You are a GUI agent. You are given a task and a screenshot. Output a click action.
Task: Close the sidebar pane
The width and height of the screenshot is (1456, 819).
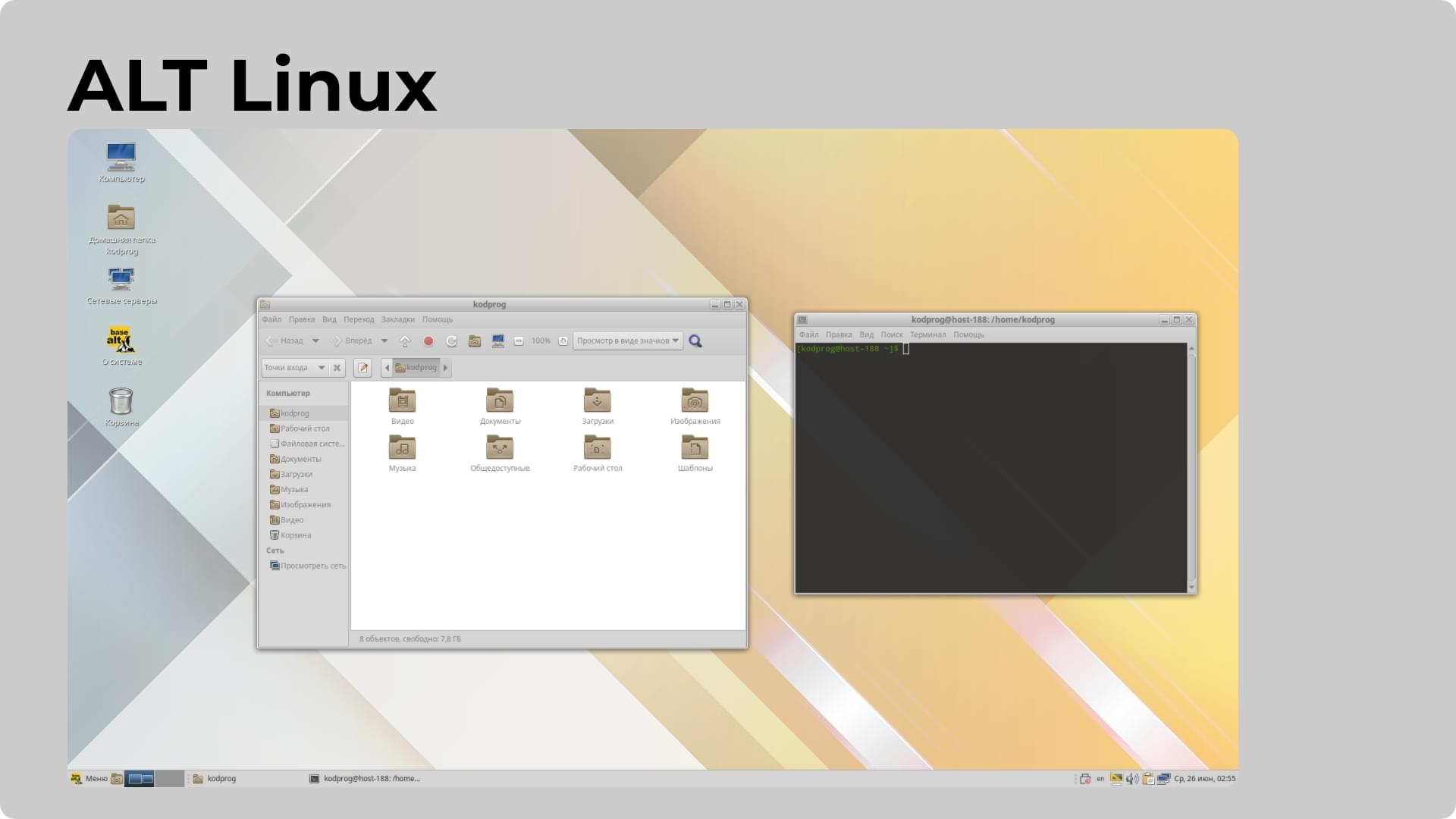[337, 368]
